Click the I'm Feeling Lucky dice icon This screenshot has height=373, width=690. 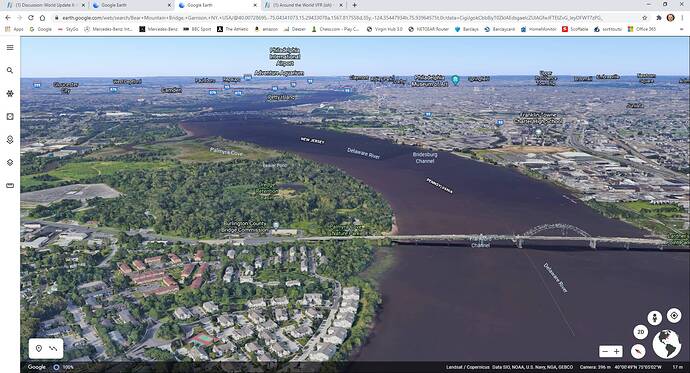(10, 117)
